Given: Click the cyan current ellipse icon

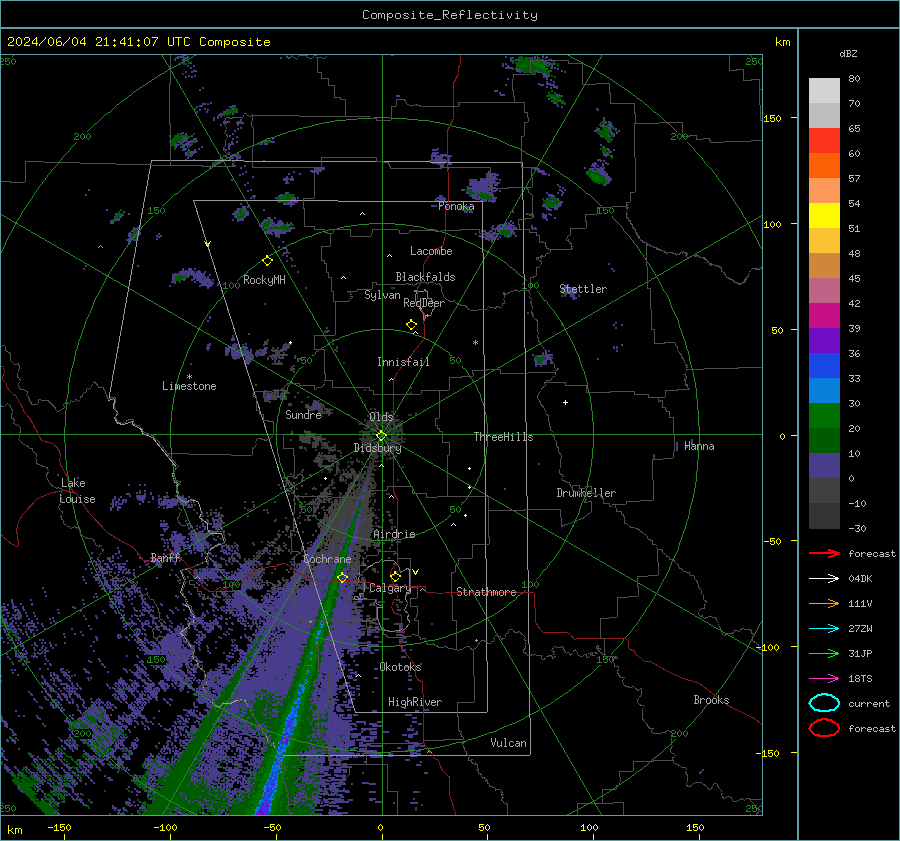Looking at the screenshot, I should click(824, 703).
